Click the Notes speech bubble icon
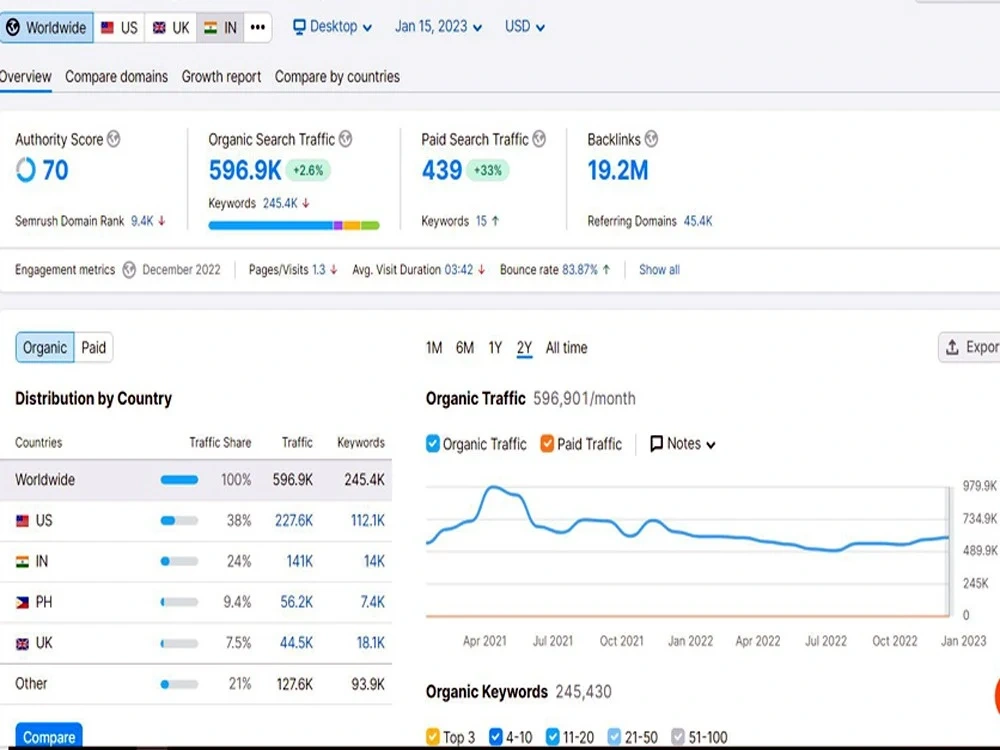 coord(656,443)
